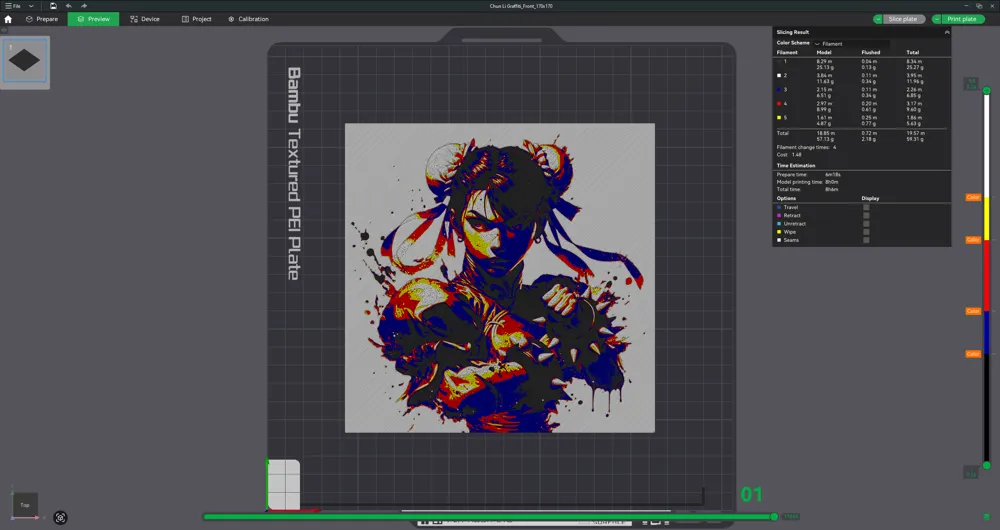The image size is (1000, 530).
Task: Click the Undo arrow icon
Action: click(x=68, y=6)
